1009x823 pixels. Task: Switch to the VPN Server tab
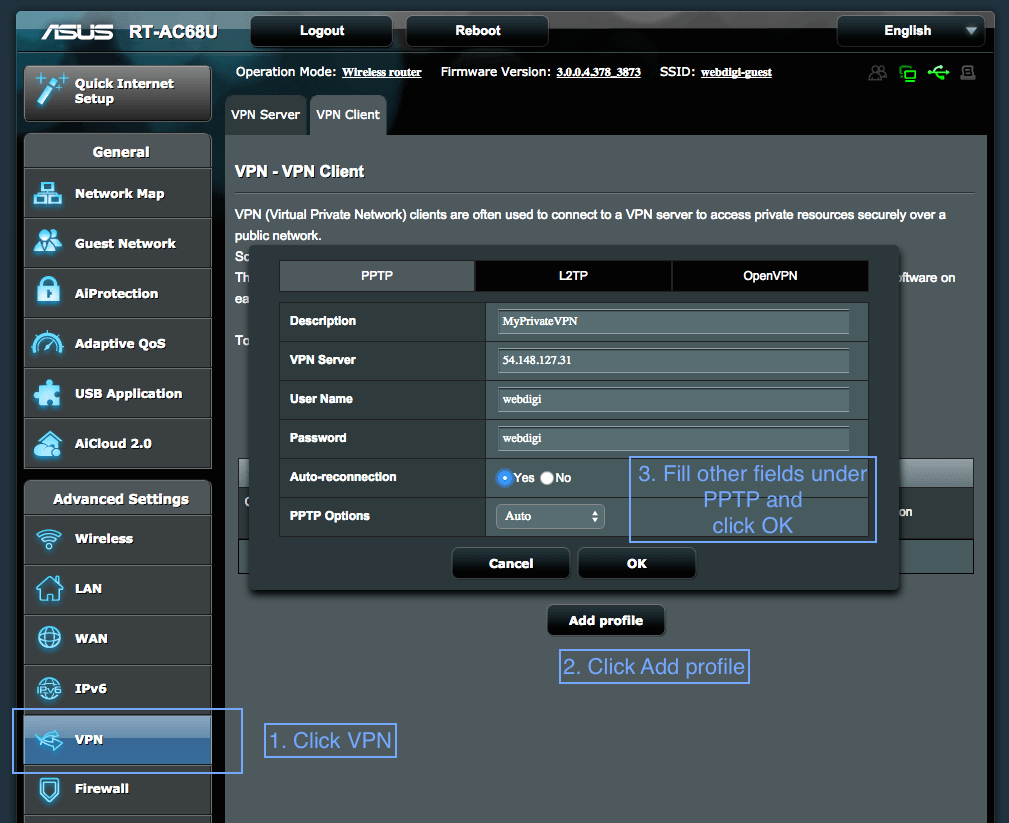point(265,114)
